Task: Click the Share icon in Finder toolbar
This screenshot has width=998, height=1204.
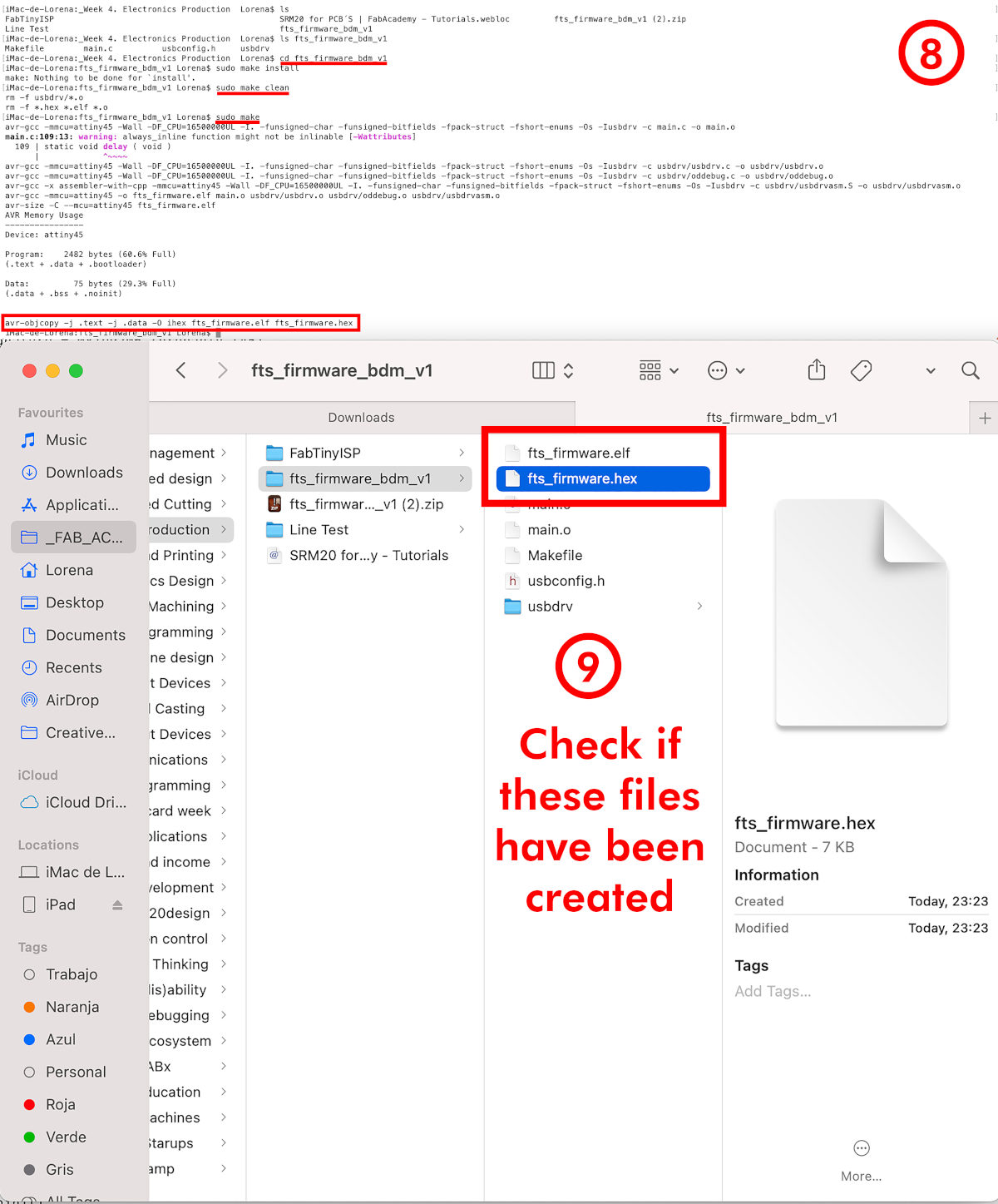Action: click(817, 369)
